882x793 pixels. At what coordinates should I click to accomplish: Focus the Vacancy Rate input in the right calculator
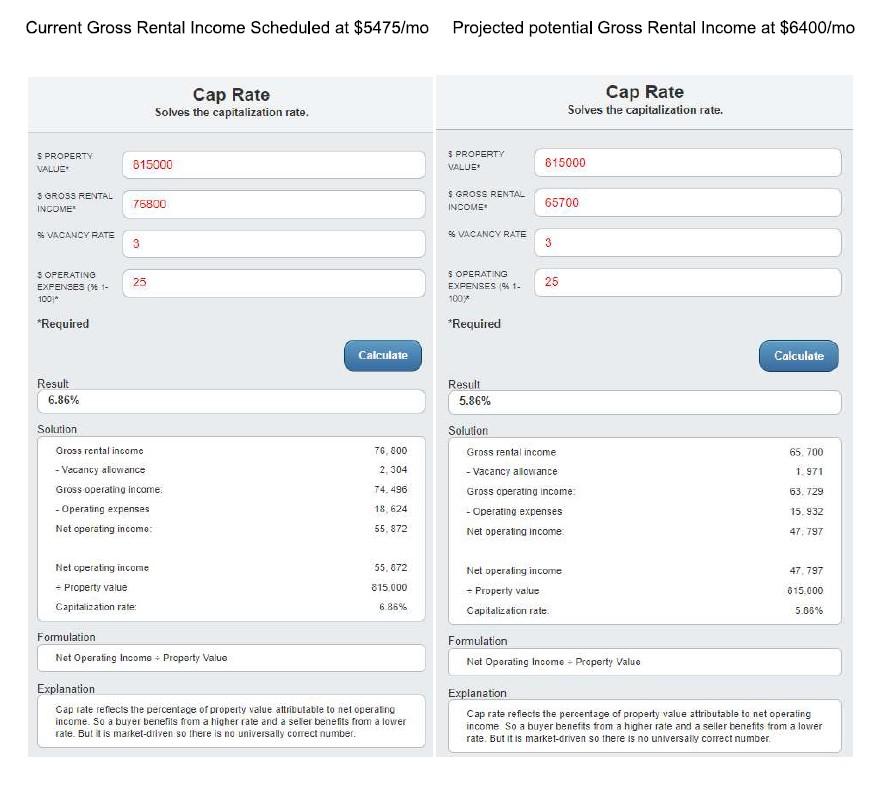[x=688, y=242]
